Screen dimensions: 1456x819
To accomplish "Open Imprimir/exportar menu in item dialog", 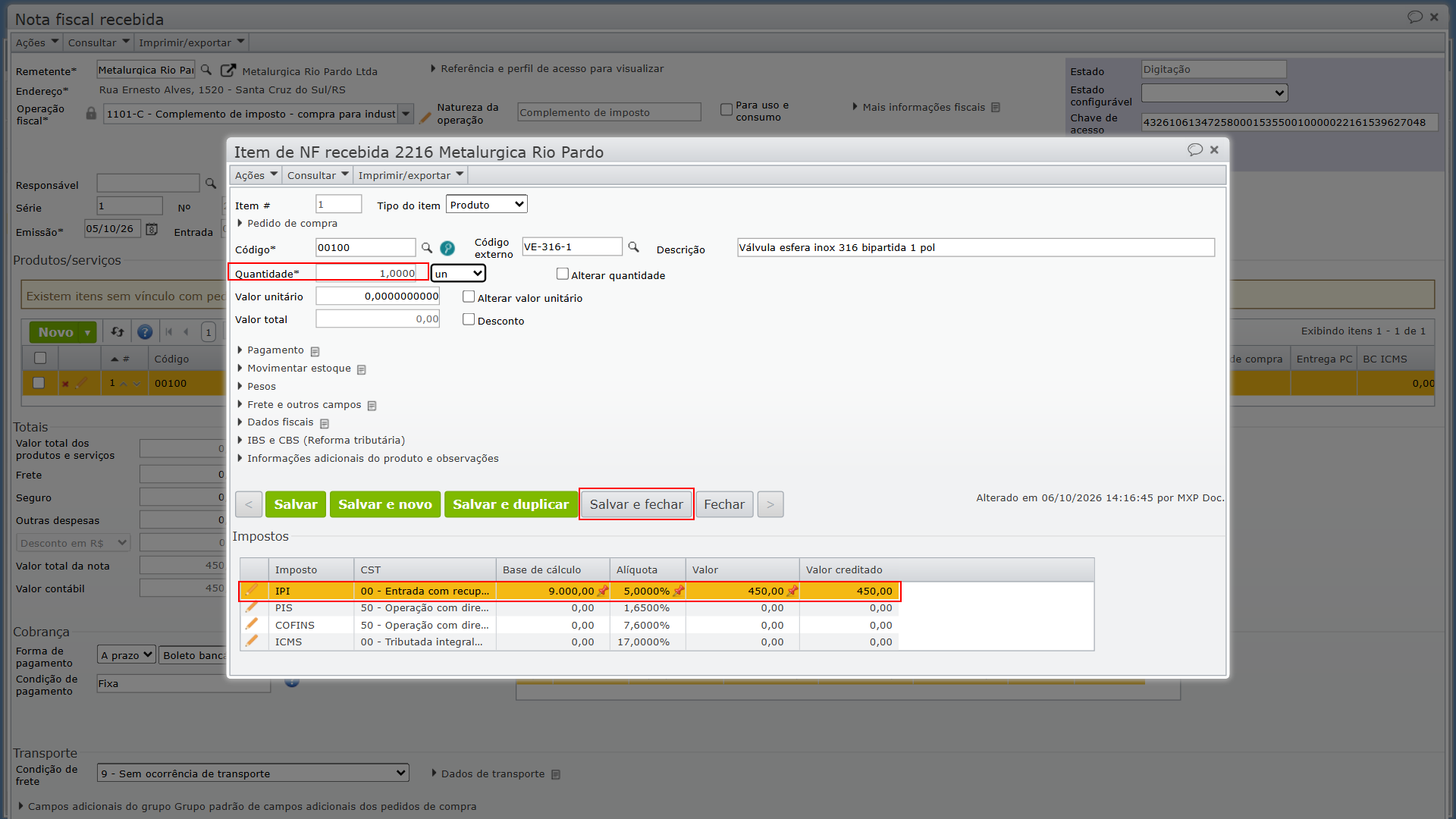I will pyautogui.click(x=410, y=175).
